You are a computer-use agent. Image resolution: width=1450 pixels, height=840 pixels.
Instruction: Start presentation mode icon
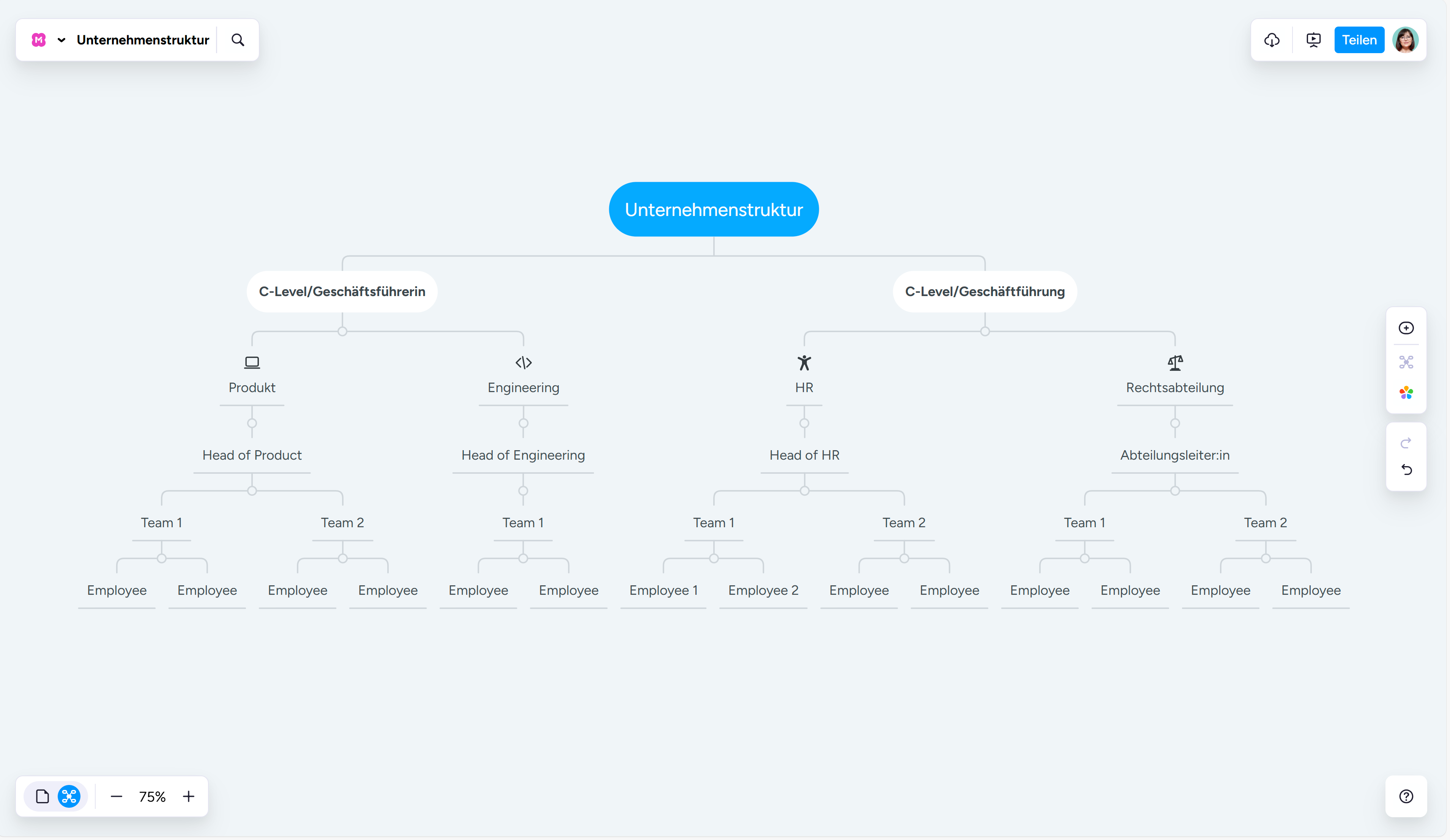(x=1314, y=40)
